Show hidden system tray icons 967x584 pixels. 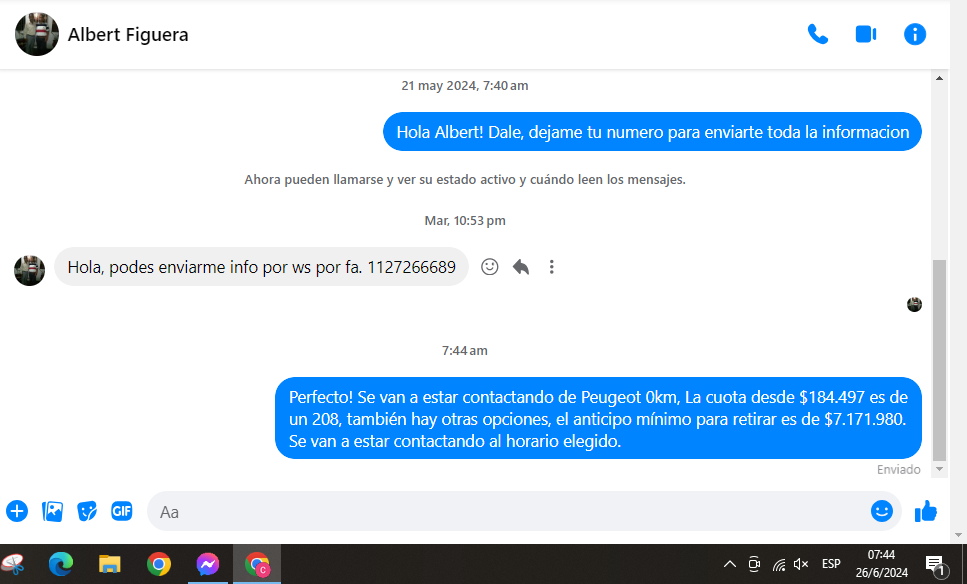tap(730, 564)
